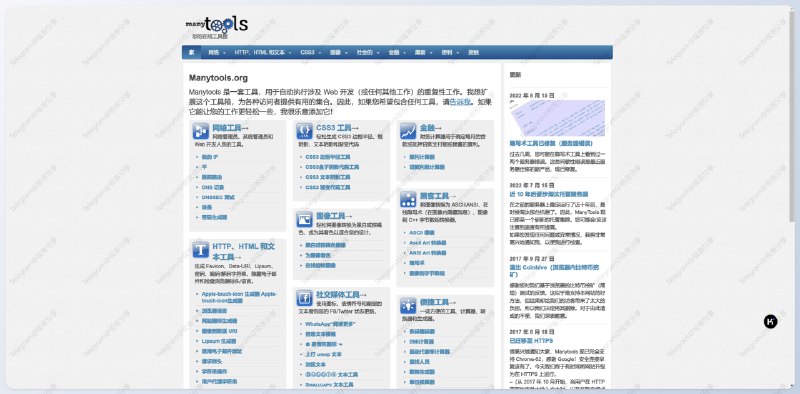
Task: Click the rising chart icon beside 金融
Action: click(408, 131)
